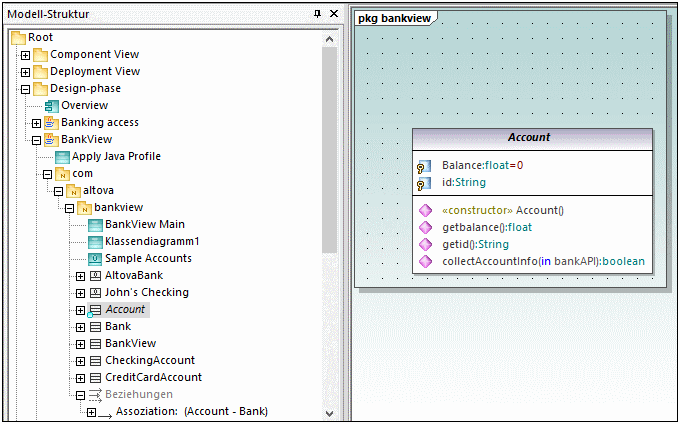The image size is (680, 424).
Task: Click the scroll down arrow in model tree
Action: tap(329, 413)
